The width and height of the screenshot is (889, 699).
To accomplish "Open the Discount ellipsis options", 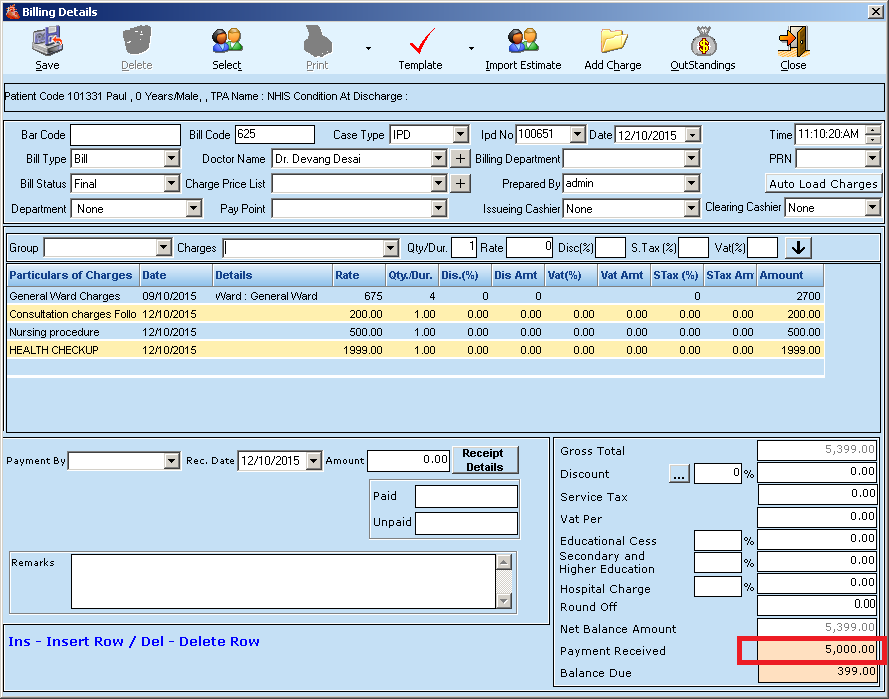I will coord(679,474).
